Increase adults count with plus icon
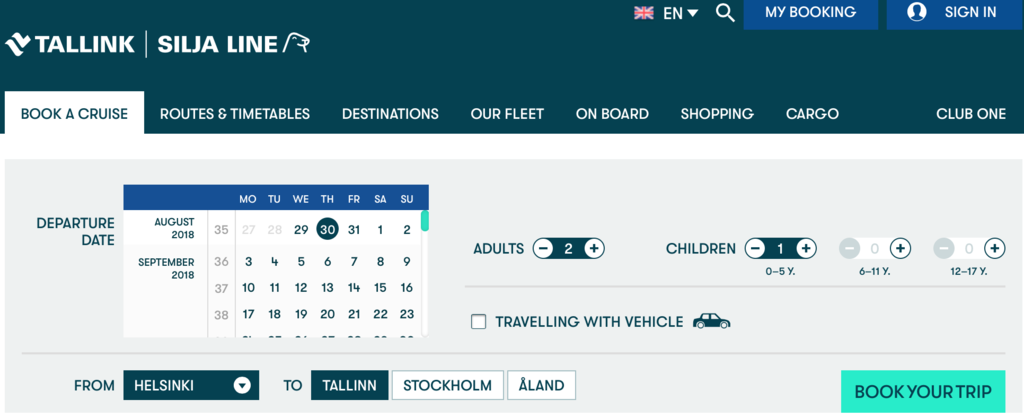The image size is (1024, 417). [x=593, y=248]
